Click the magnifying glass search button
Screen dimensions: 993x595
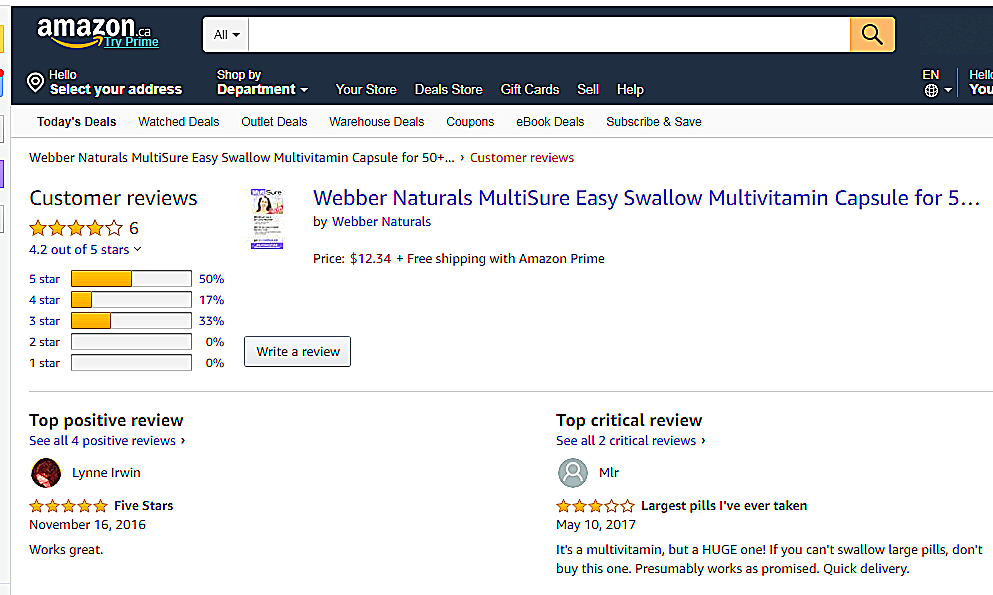[x=872, y=35]
